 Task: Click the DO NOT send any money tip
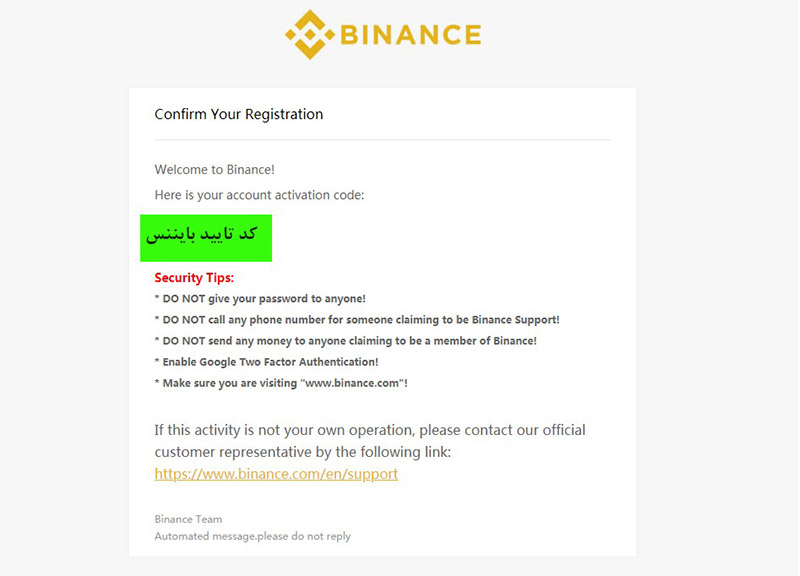tap(345, 341)
